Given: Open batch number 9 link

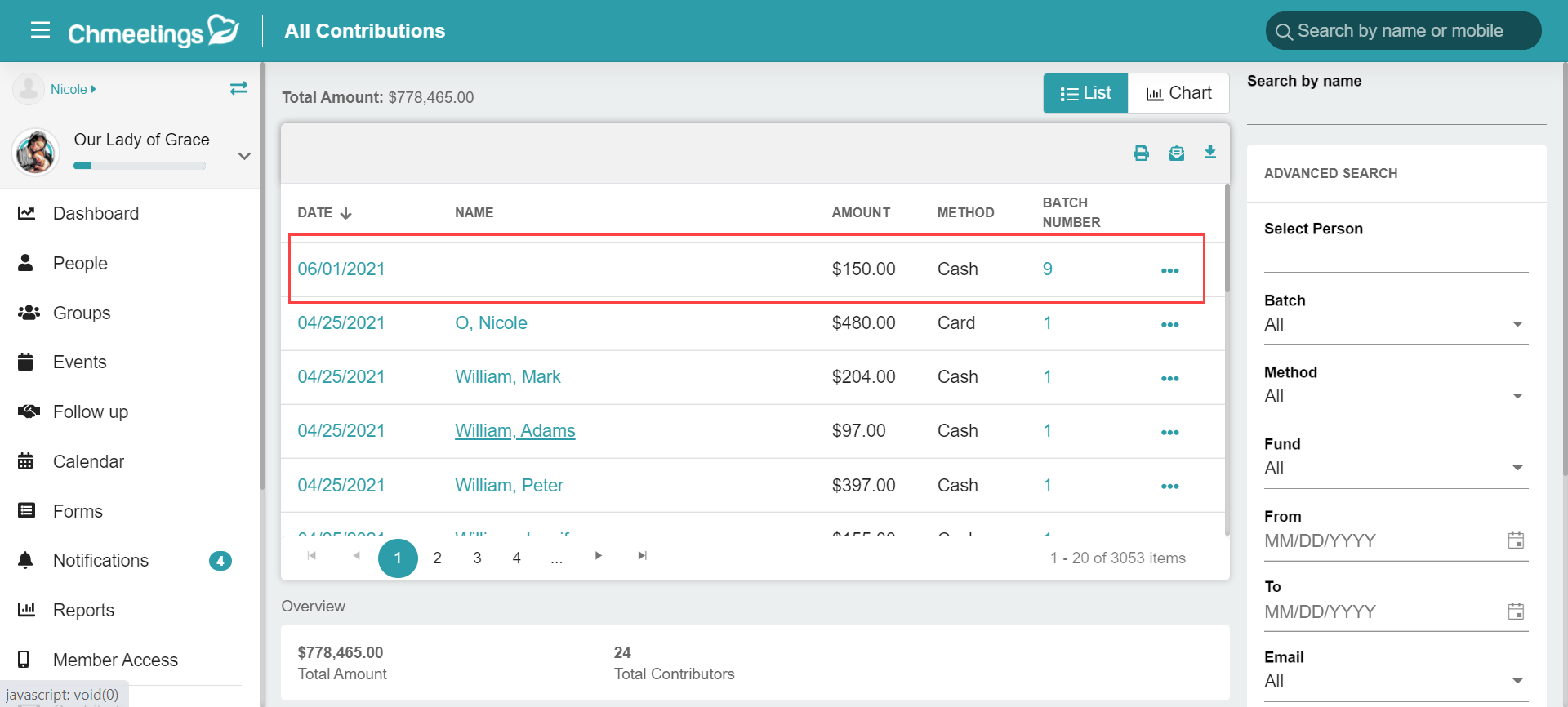Looking at the screenshot, I should [1047, 269].
